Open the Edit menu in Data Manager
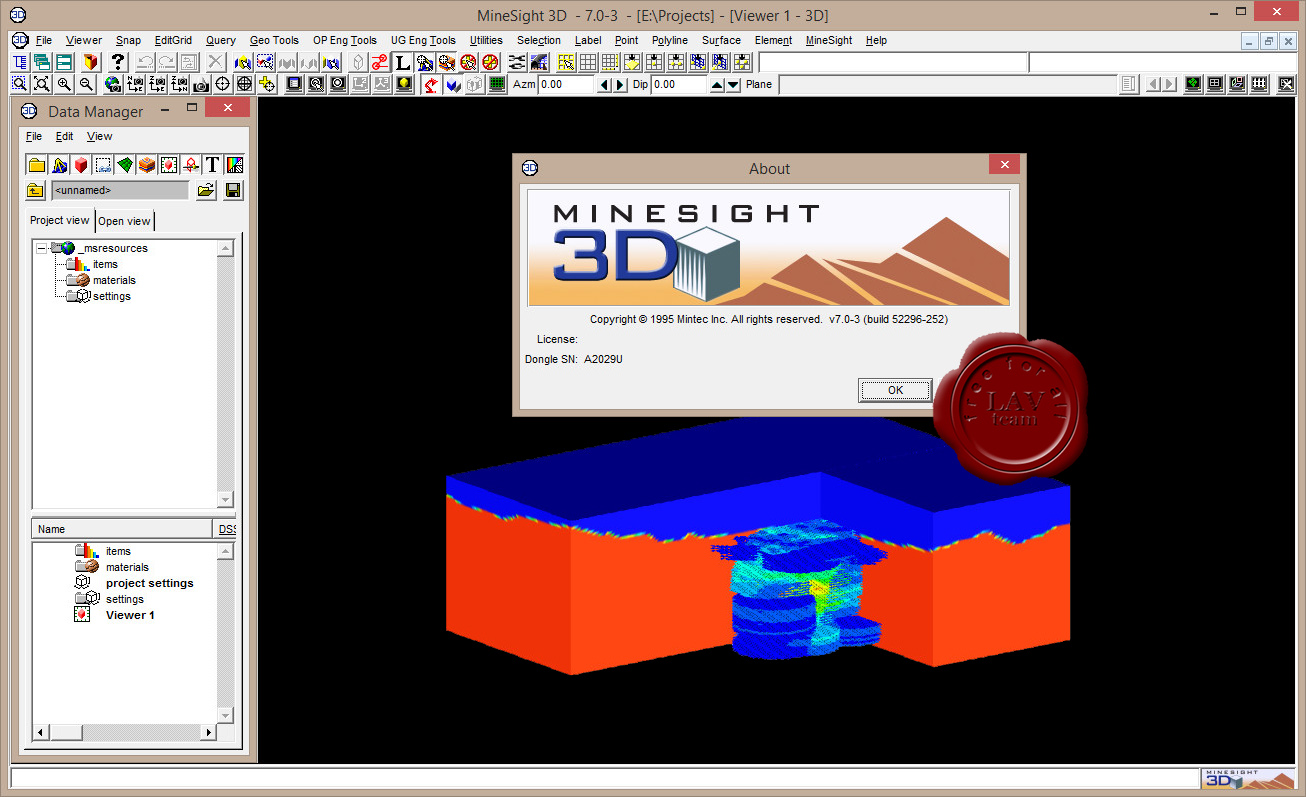 click(x=64, y=136)
